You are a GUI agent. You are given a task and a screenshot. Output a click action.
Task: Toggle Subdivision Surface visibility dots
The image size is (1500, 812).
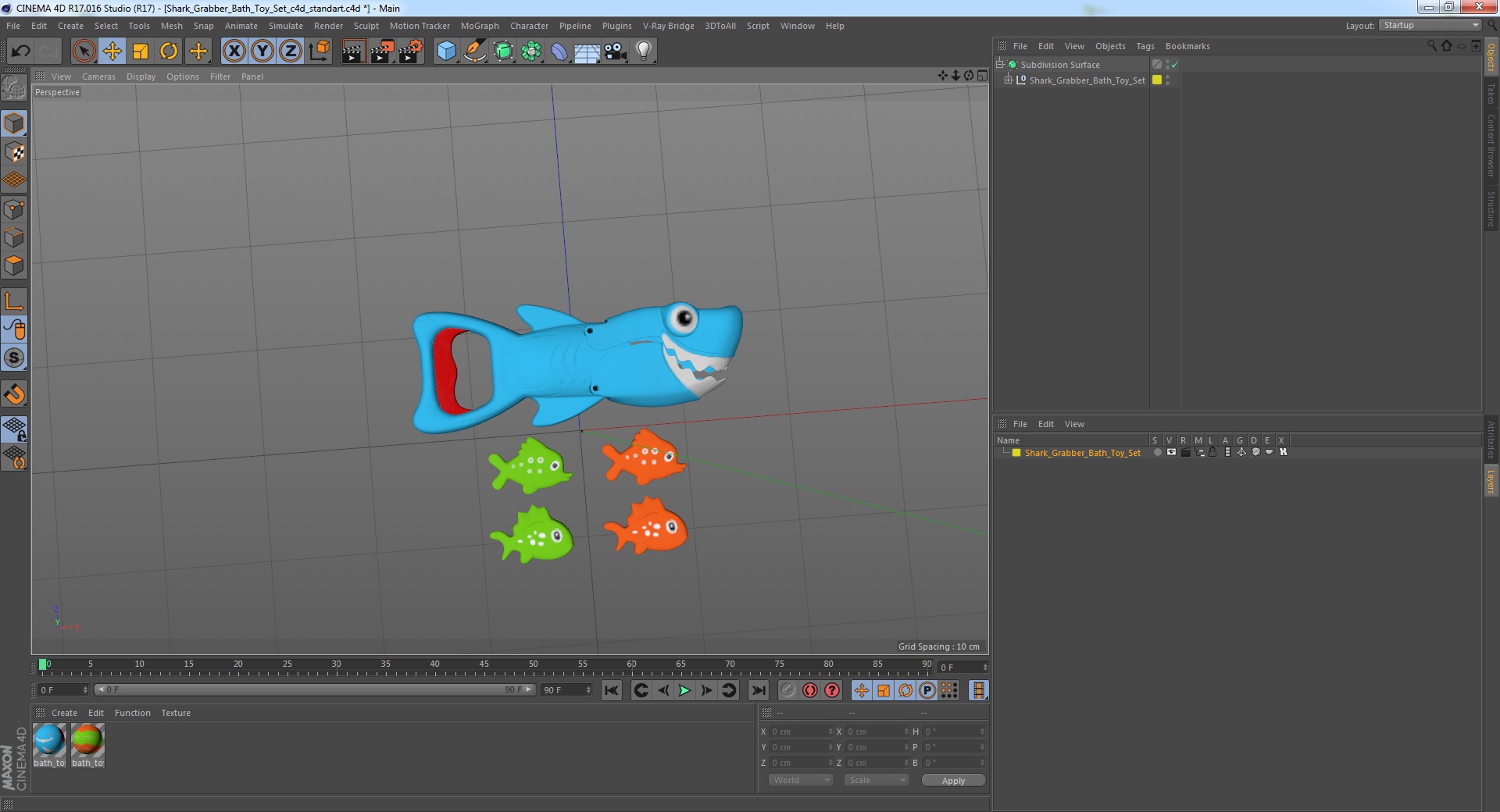coord(1167,65)
